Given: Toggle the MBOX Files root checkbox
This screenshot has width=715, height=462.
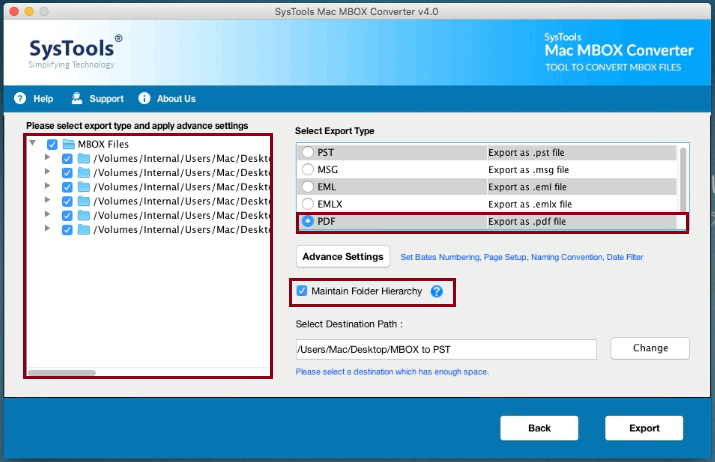Looking at the screenshot, I should point(52,144).
